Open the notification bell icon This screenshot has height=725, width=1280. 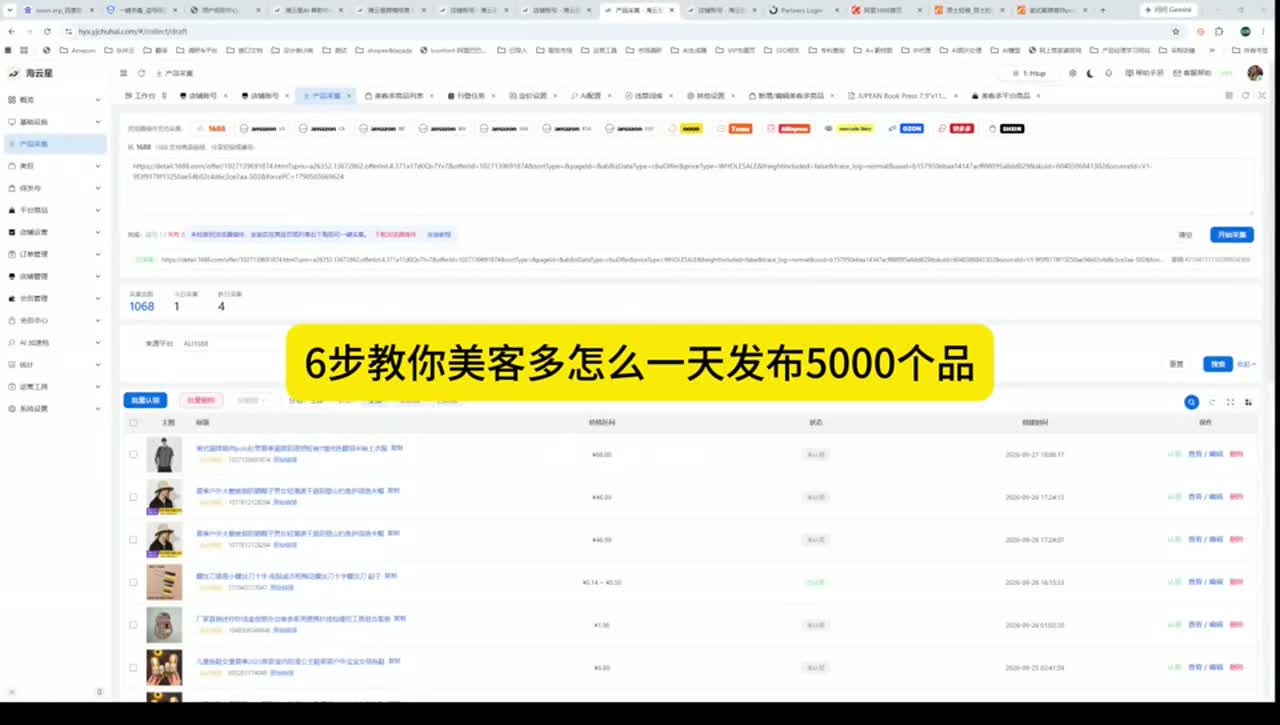1108,73
